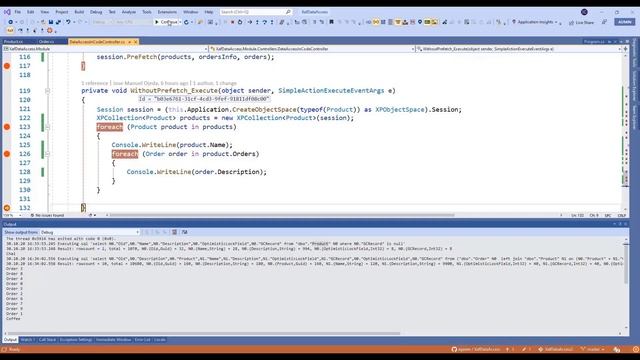The image size is (640, 360).
Task: Open the Analyze menu
Action: tap(129, 12)
